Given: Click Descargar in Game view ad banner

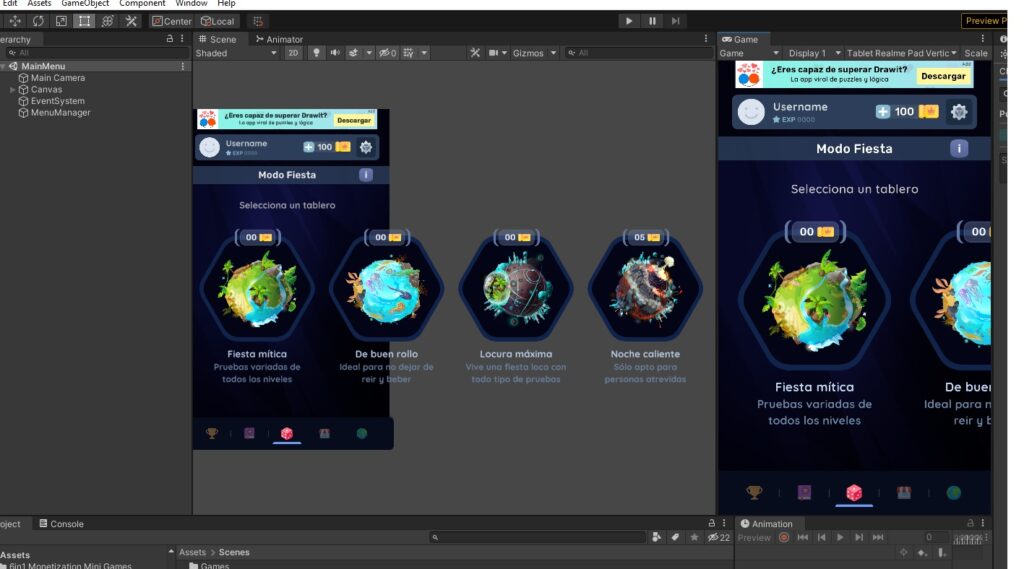Looking at the screenshot, I should point(943,76).
